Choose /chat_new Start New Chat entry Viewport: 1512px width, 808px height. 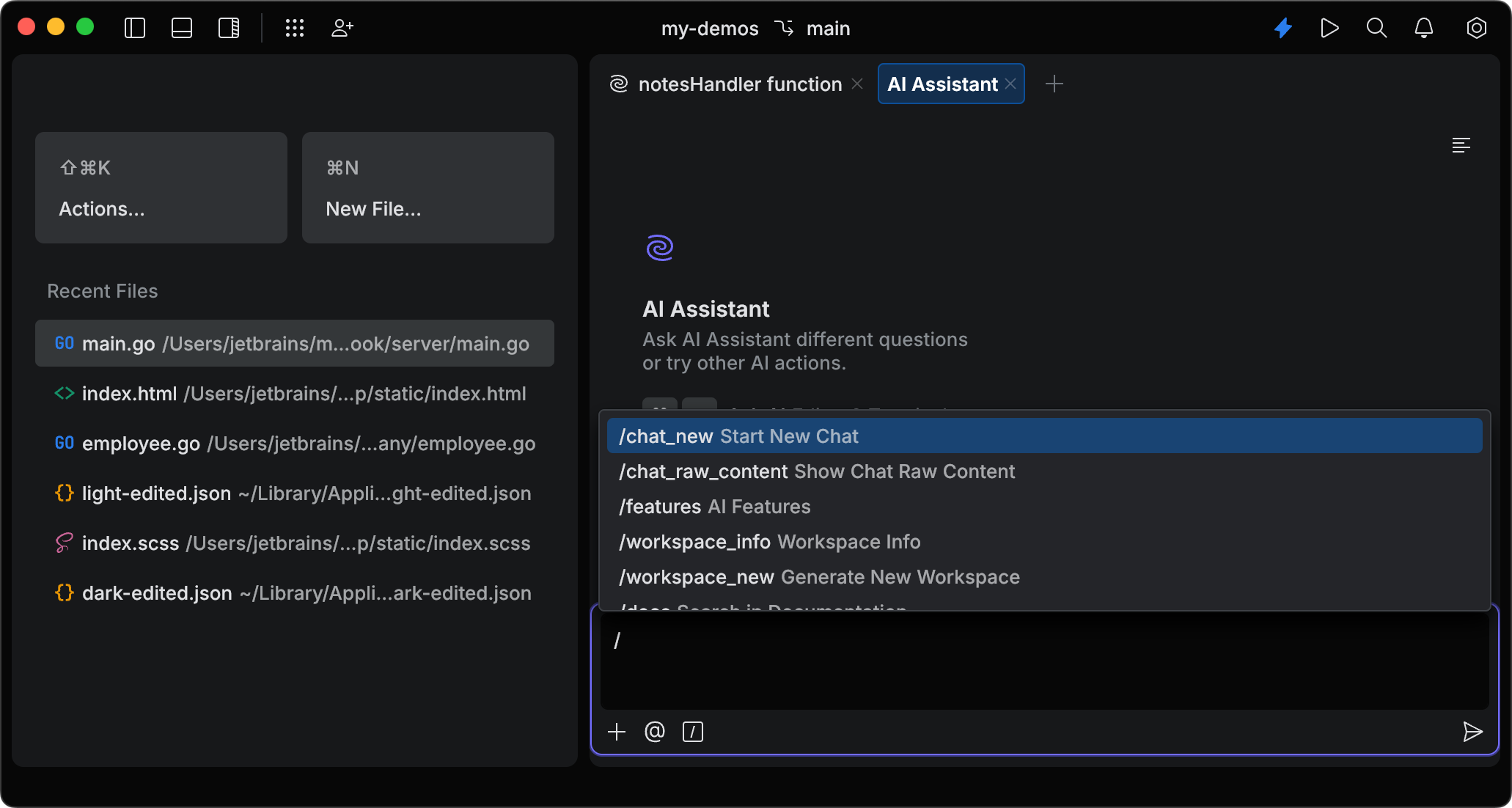(738, 436)
